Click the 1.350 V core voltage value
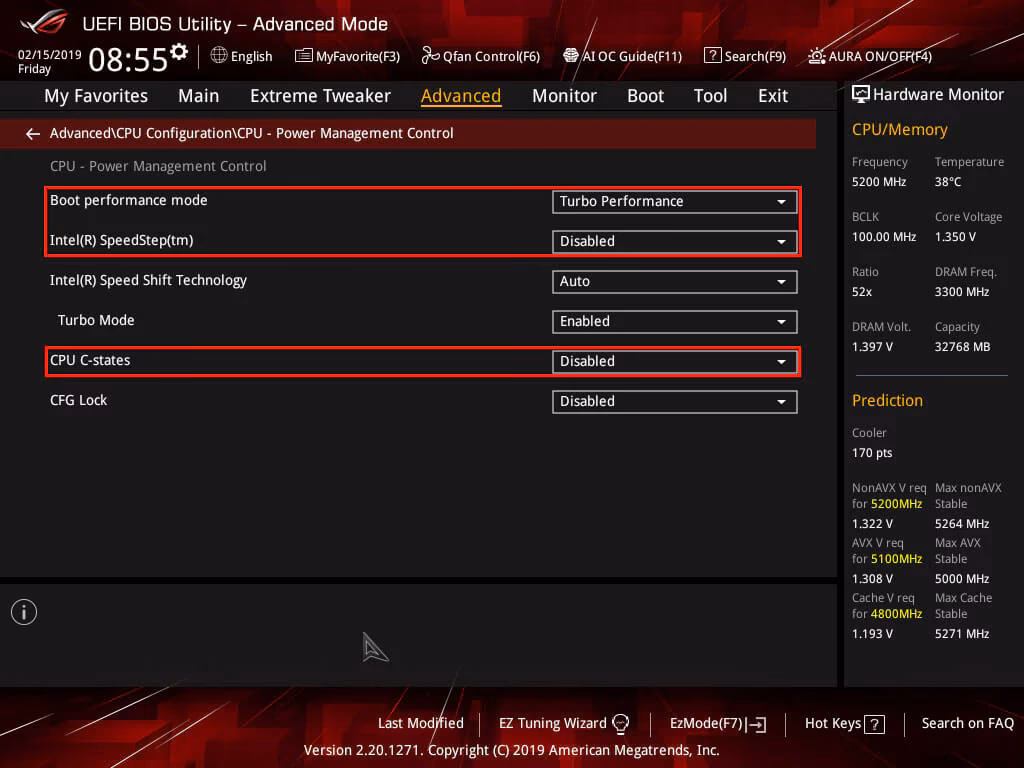Image resolution: width=1024 pixels, height=768 pixels. tap(955, 237)
